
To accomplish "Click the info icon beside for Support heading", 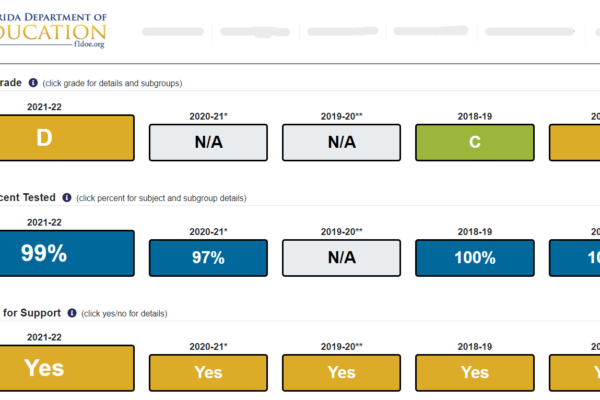I will [72, 313].
